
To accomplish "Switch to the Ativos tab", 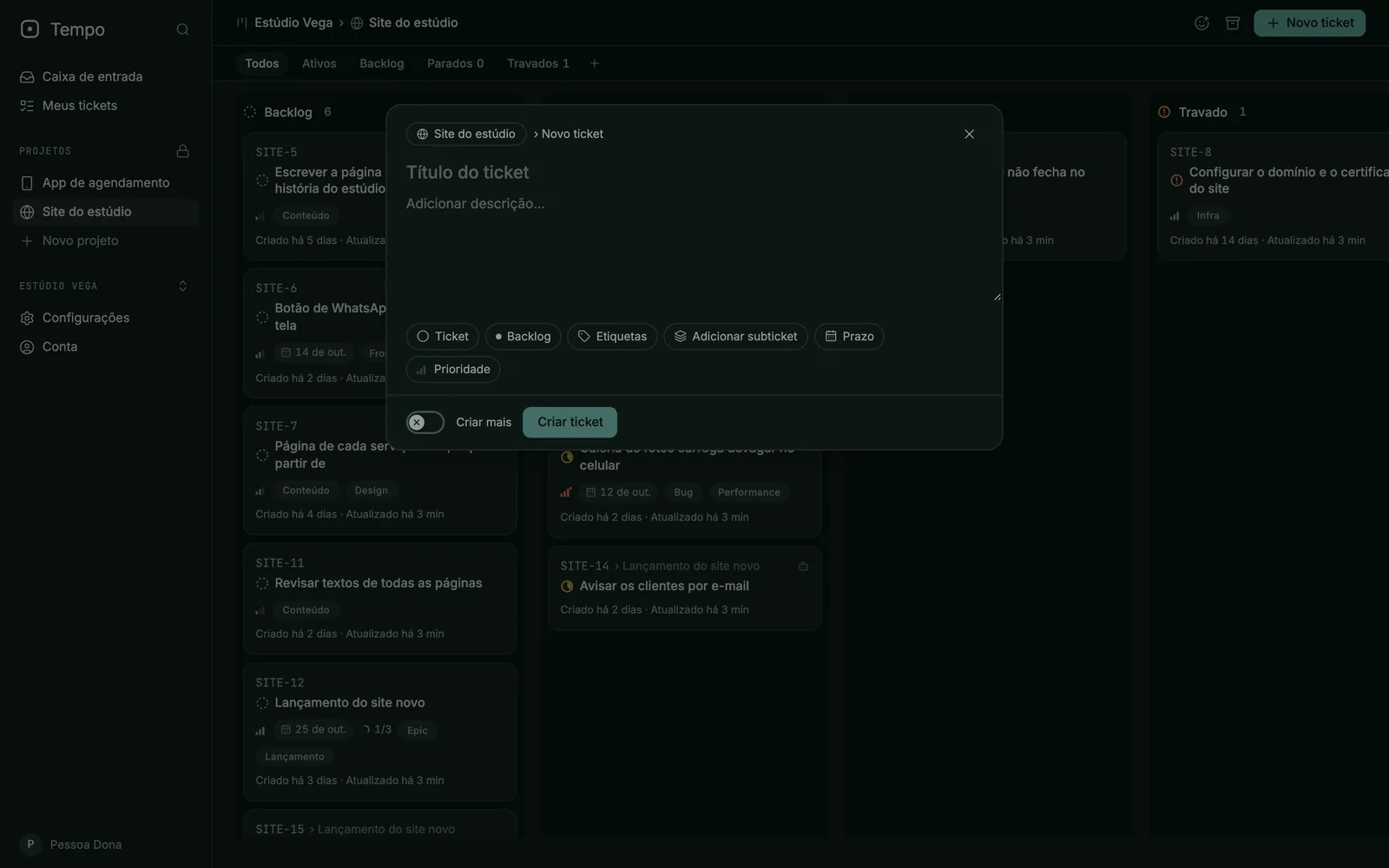I will click(319, 63).
